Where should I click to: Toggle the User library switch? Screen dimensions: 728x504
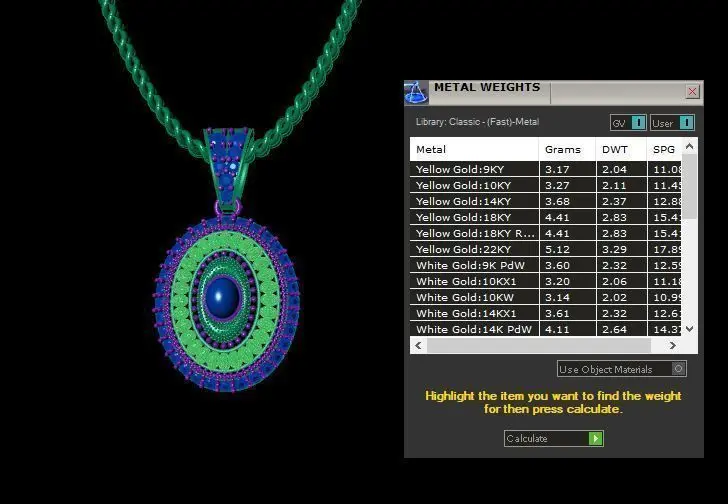tap(687, 123)
